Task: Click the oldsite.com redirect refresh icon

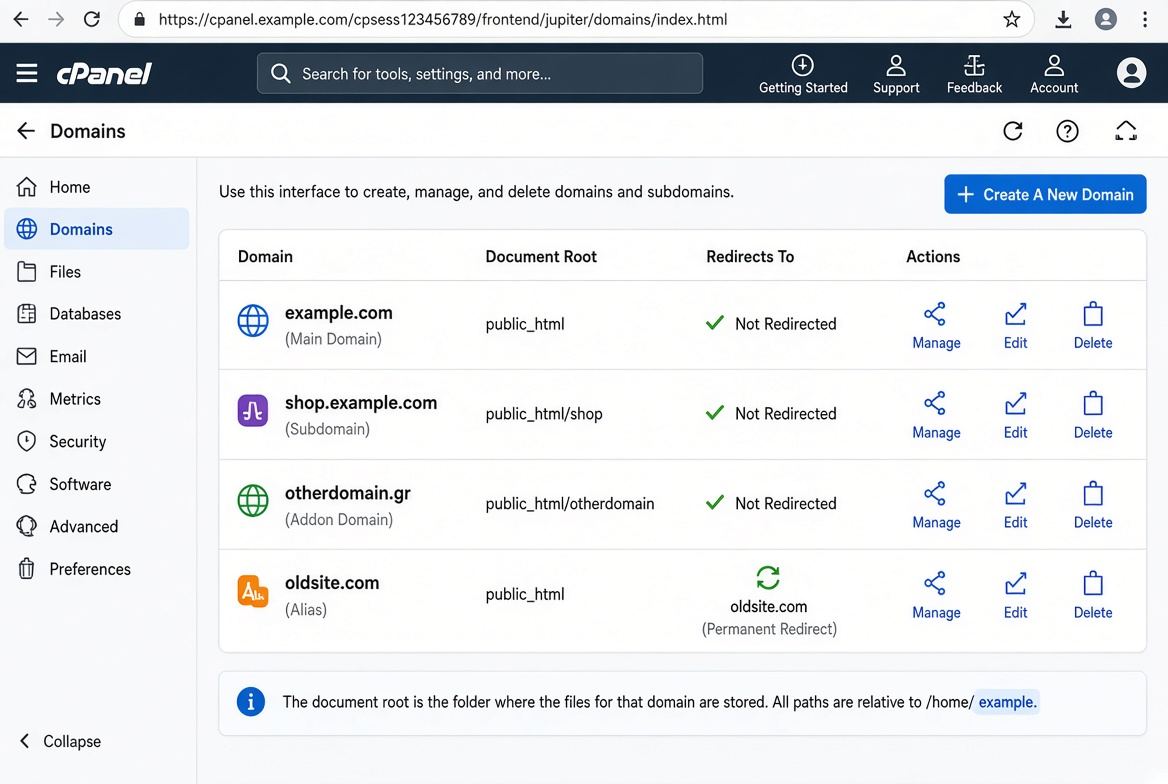Action: pos(768,578)
